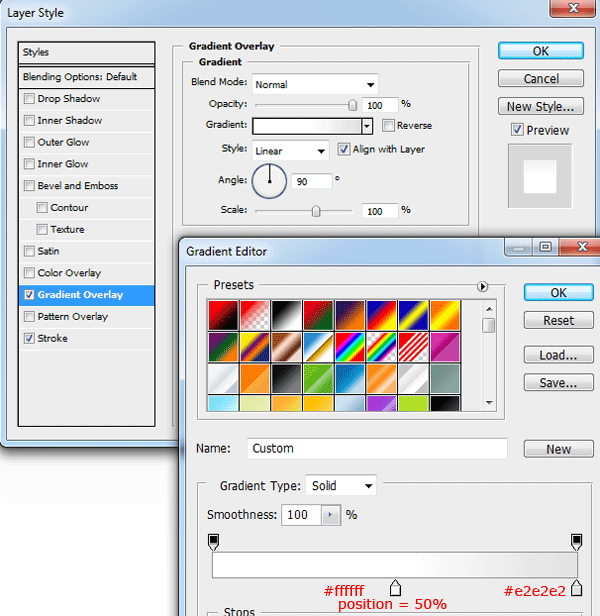This screenshot has width=600, height=616.
Task: Click the Angle dial control
Action: [270, 181]
